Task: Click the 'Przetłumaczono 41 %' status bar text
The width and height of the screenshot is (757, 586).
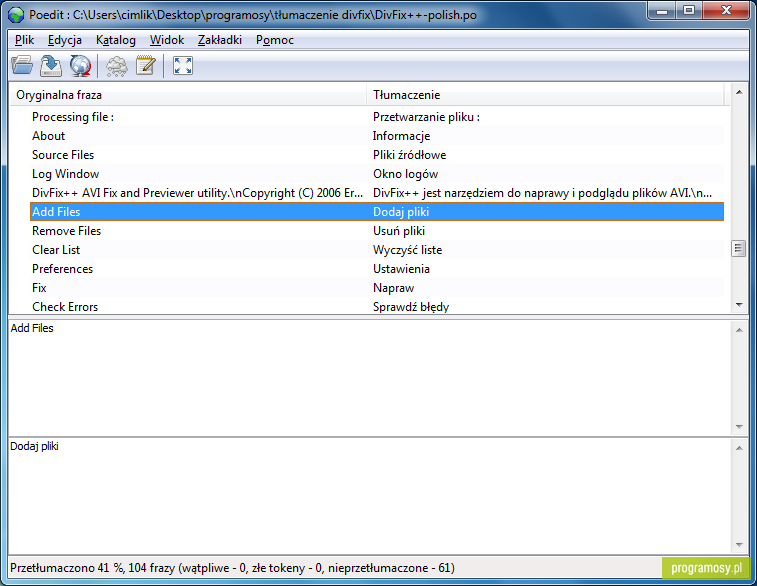Action: pyautogui.click(x=232, y=568)
